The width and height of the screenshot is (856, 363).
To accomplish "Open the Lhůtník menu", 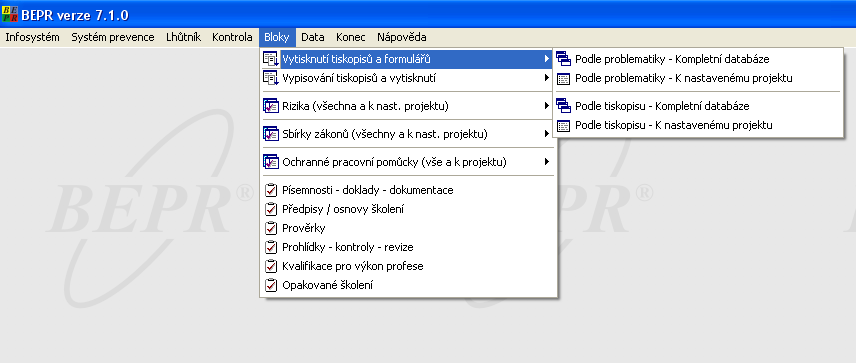I will click(x=183, y=38).
